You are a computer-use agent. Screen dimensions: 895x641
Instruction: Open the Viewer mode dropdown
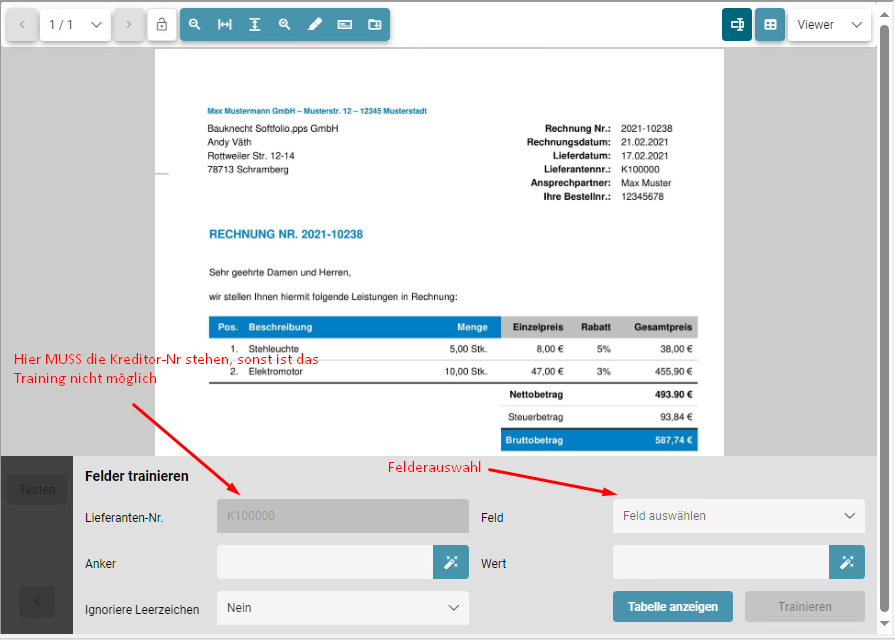[x=829, y=25]
